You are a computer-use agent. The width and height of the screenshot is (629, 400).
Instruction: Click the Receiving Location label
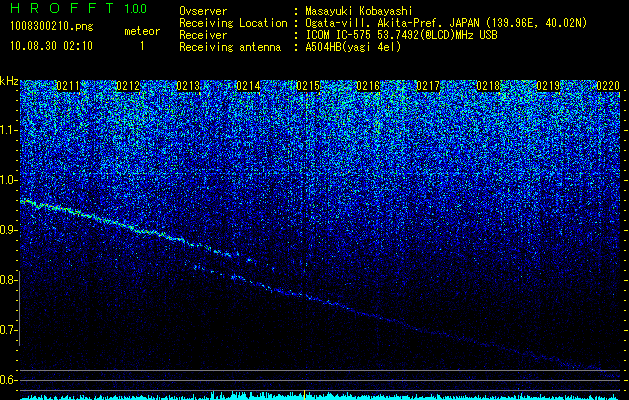tap(233, 23)
